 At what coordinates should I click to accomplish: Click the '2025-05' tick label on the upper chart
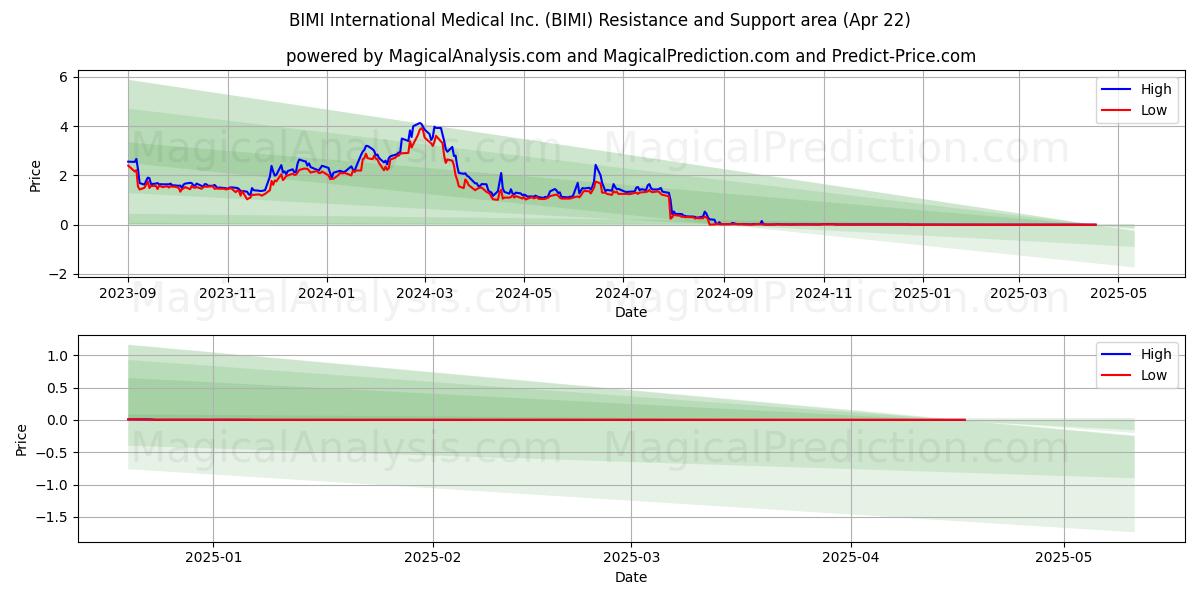(x=1119, y=293)
